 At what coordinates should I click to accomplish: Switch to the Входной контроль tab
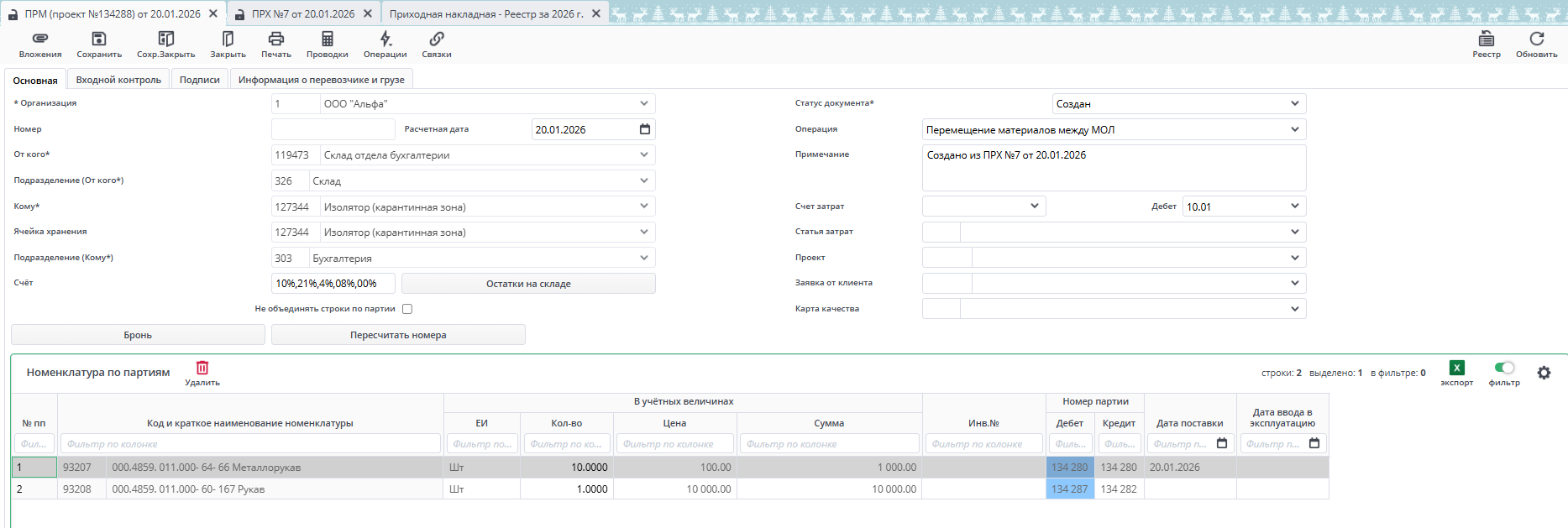(x=118, y=80)
